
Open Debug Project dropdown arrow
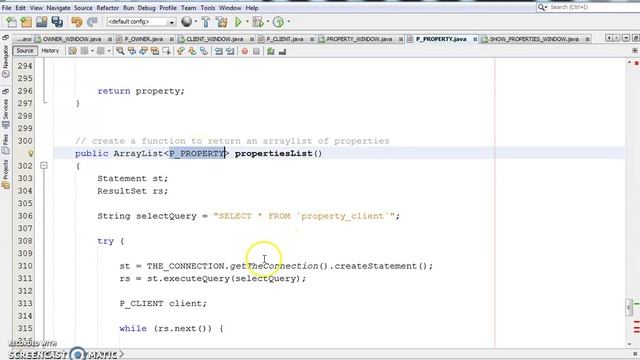point(268,22)
